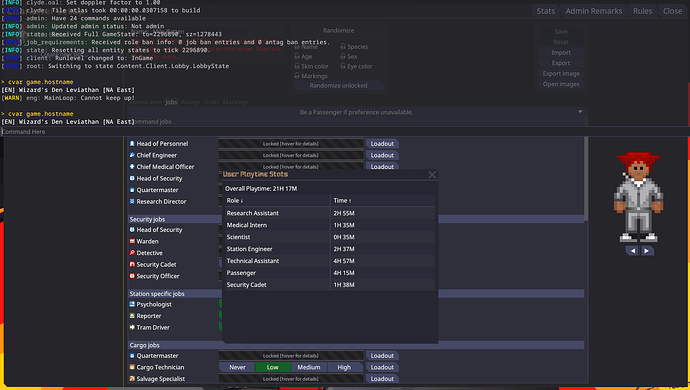This screenshot has height=390, width=690.
Task: Toggle the Sex randomize lock
Action: coord(343,56)
